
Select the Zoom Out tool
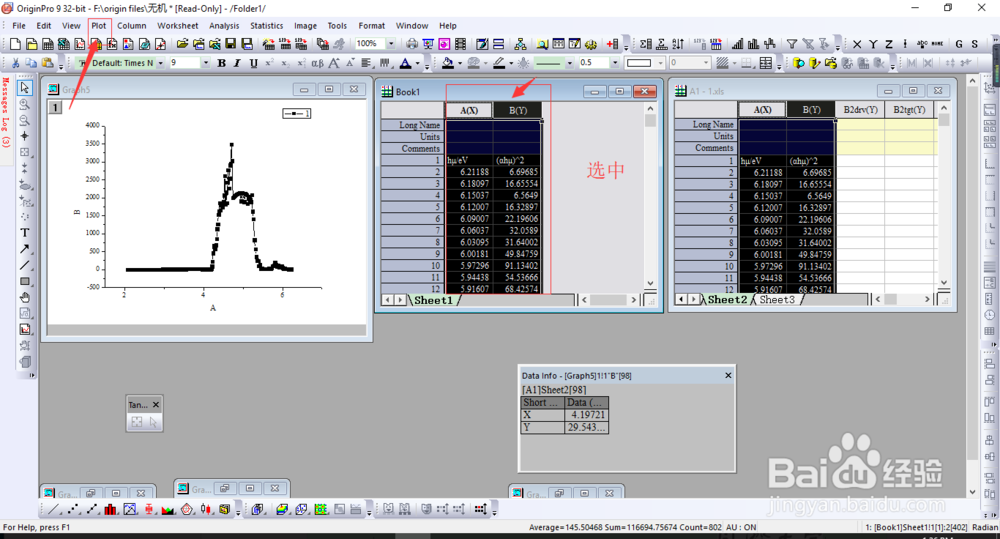(x=24, y=120)
